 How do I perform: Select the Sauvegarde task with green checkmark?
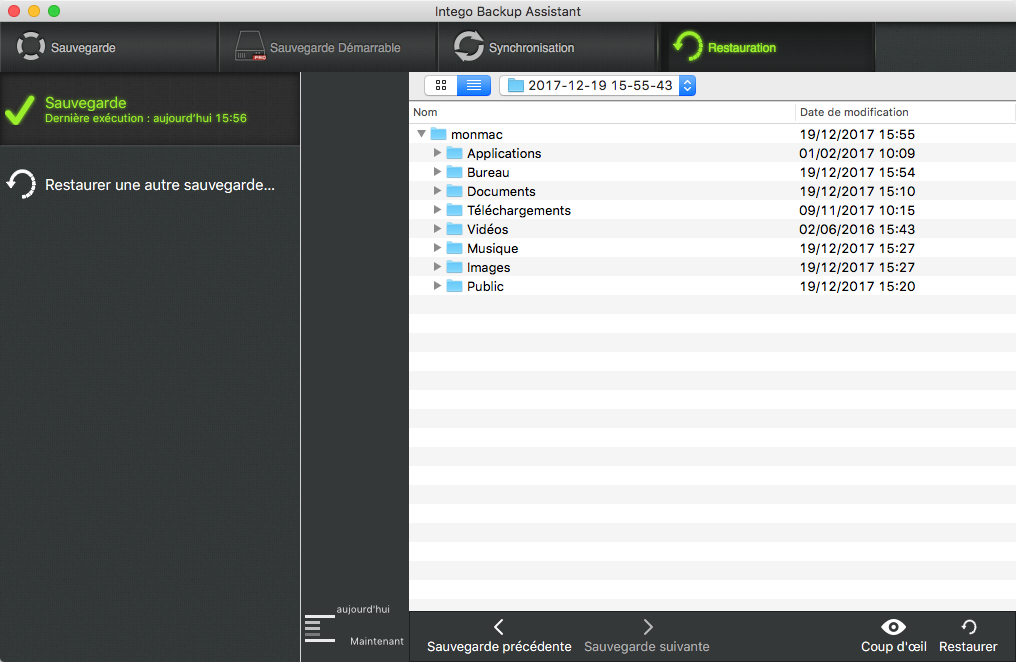click(150, 109)
